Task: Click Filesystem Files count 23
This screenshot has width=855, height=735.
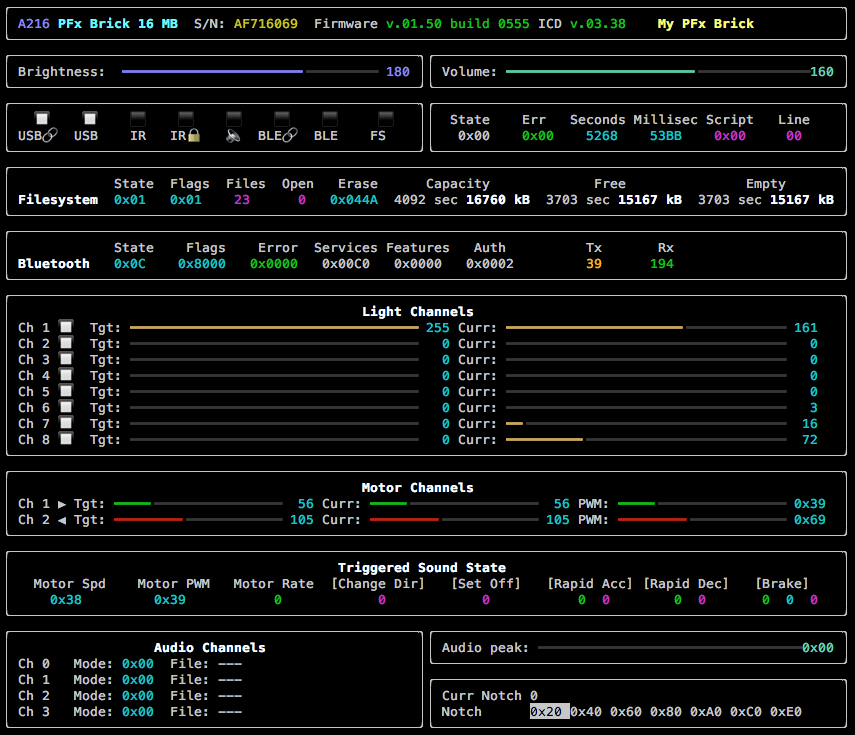Action: [242, 200]
